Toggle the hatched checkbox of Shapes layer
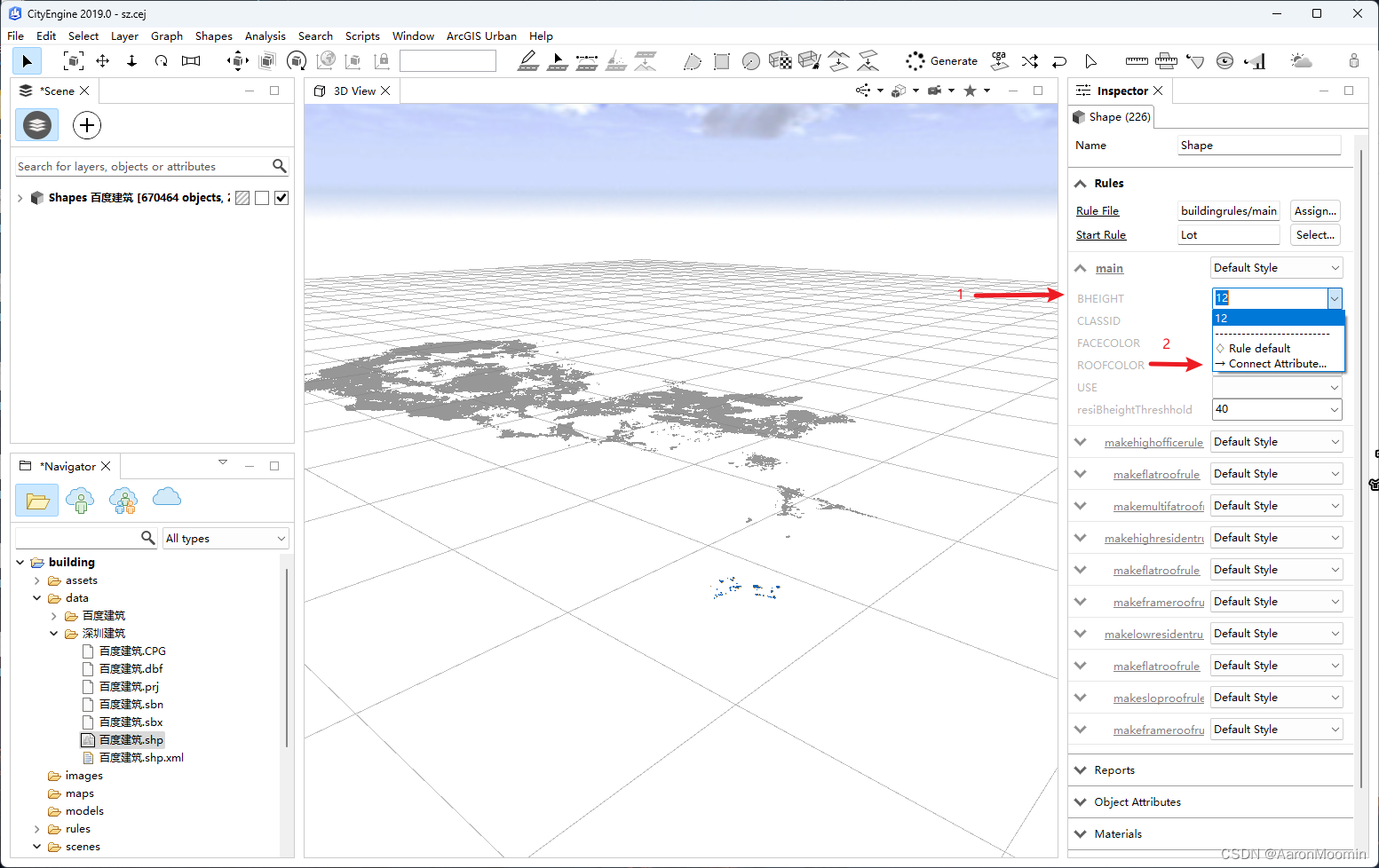The width and height of the screenshot is (1379, 868). 242,198
